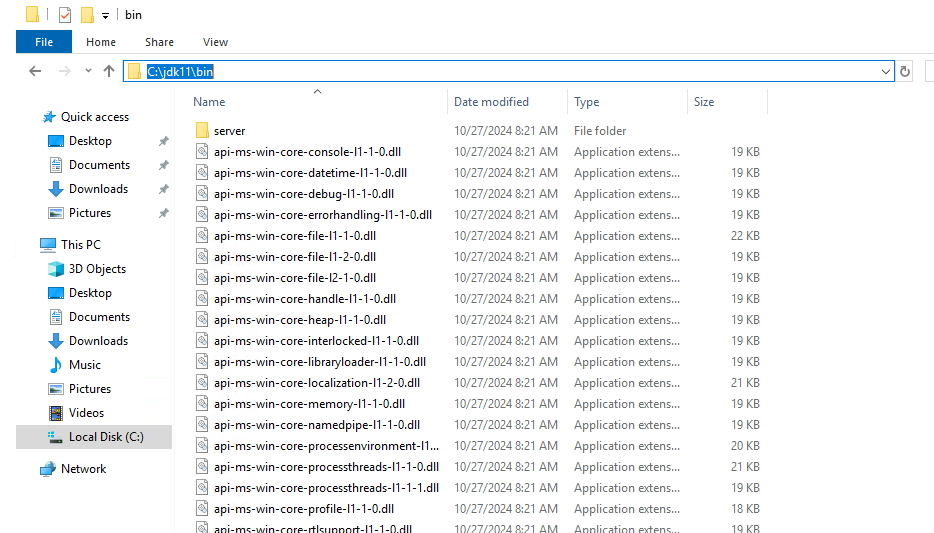
Task: Select api-ms-win-core-console-l1-1-0.dll file icon
Action: (203, 152)
